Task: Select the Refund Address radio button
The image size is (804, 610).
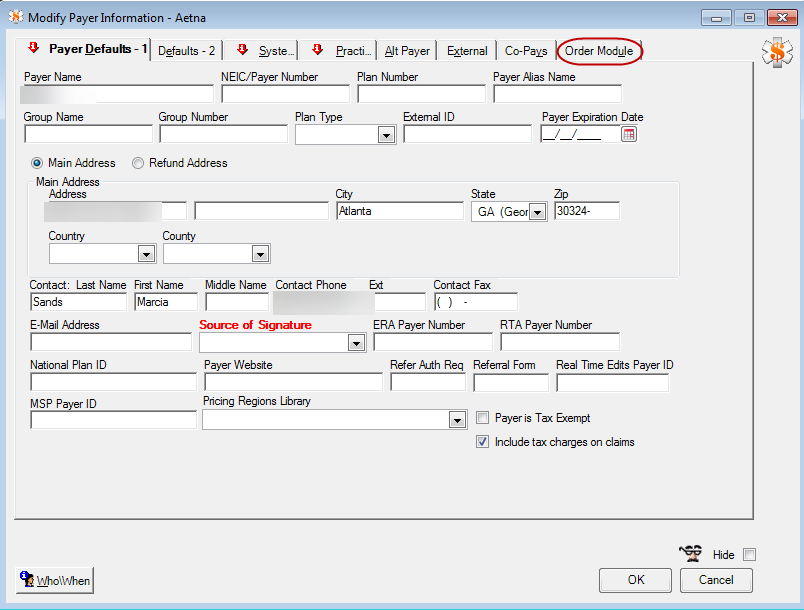Action: (x=138, y=163)
